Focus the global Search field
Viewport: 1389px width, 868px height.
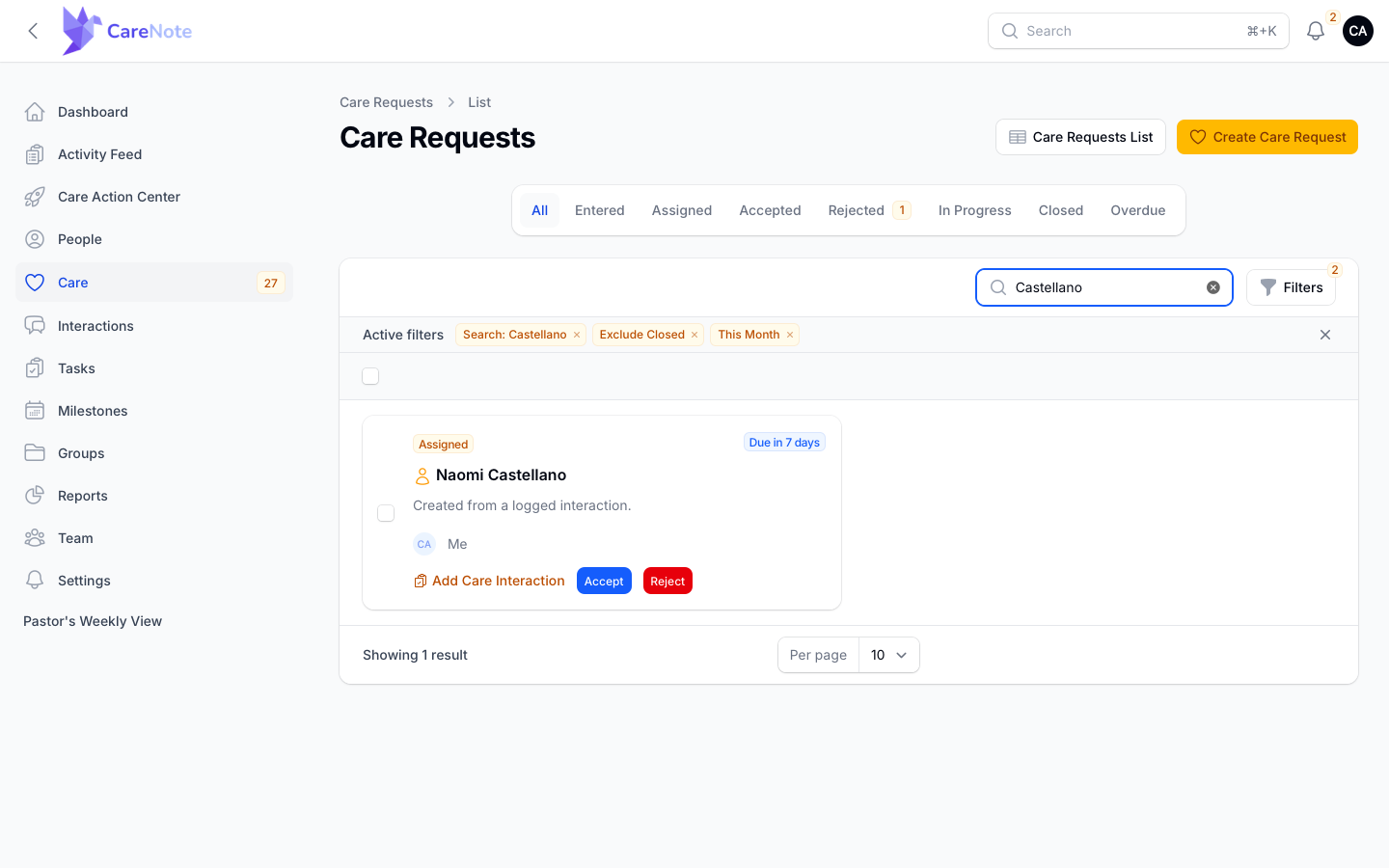(1138, 31)
